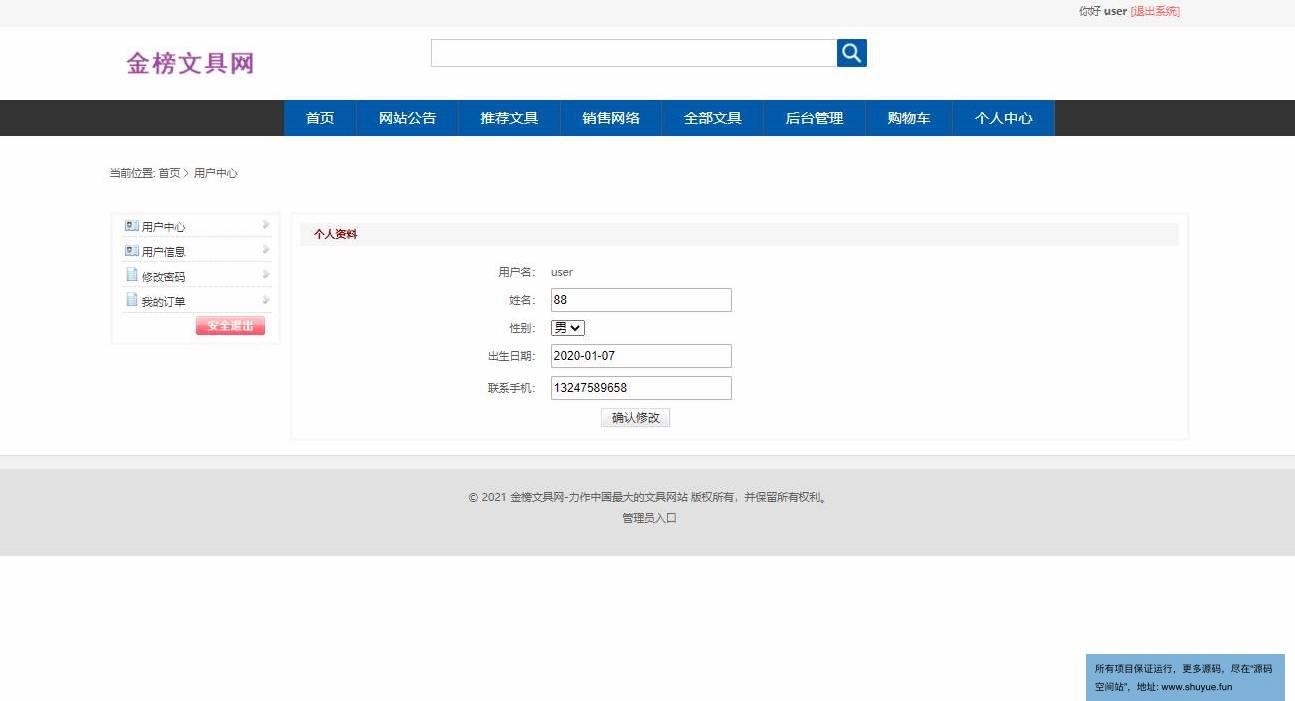Go to 首页 in navigation bar

pyautogui.click(x=320, y=118)
